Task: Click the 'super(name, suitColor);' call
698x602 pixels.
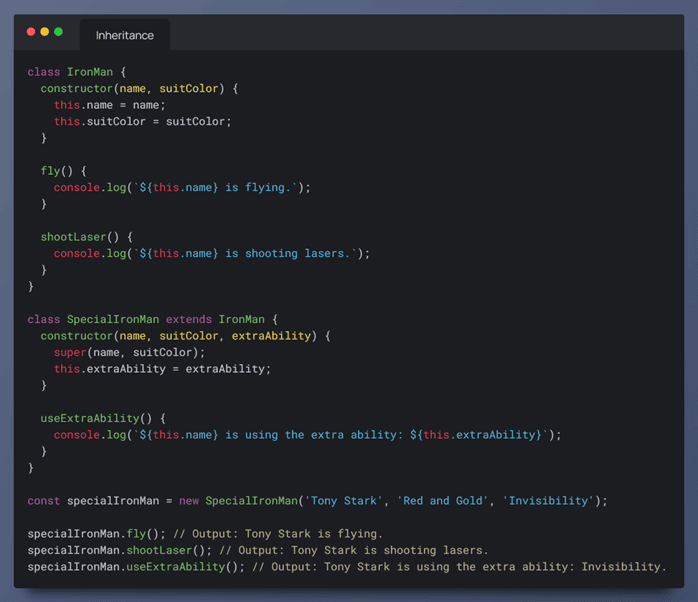Action: tap(130, 352)
